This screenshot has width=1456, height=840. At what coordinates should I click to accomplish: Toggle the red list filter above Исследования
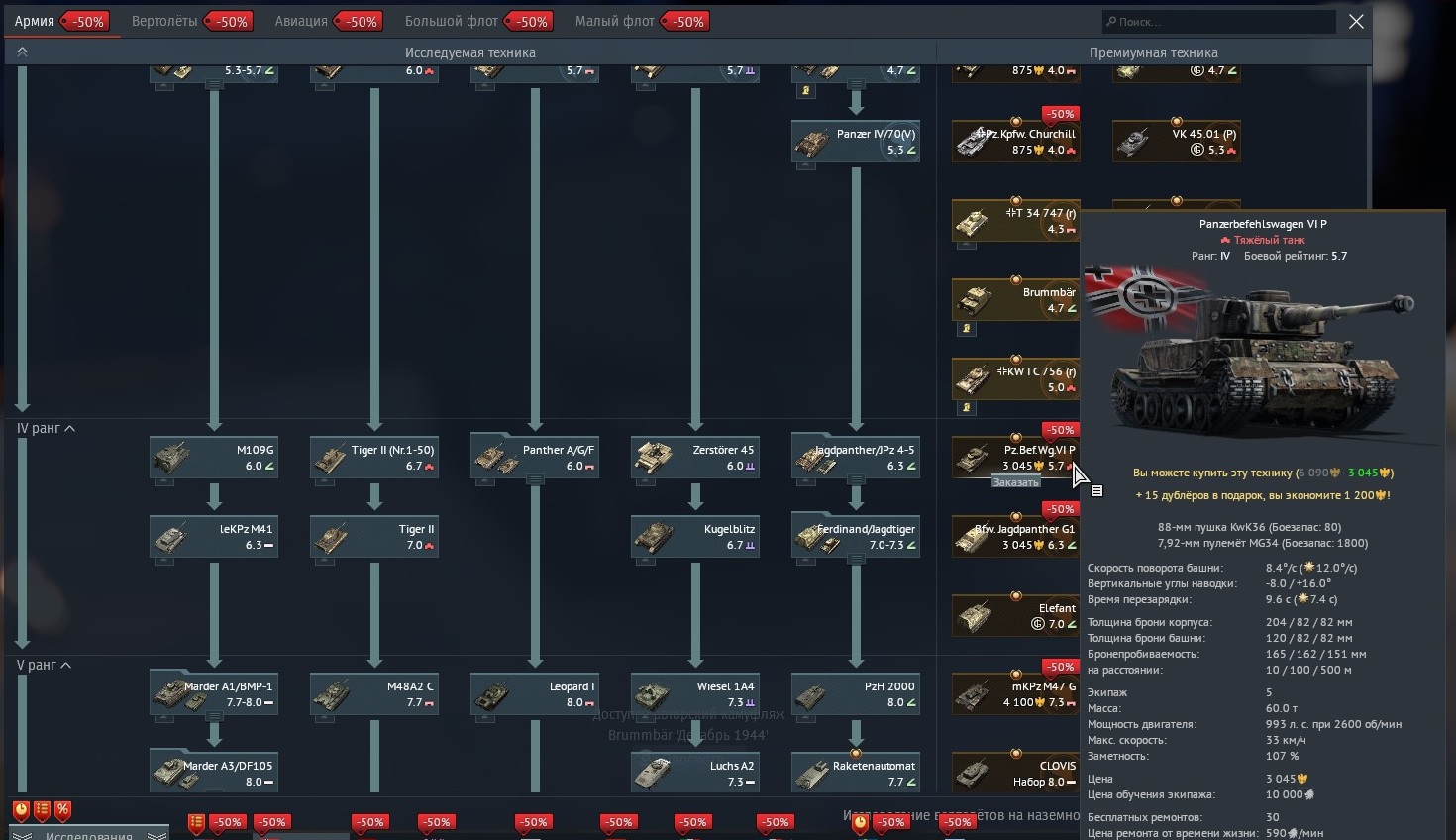coord(42,810)
